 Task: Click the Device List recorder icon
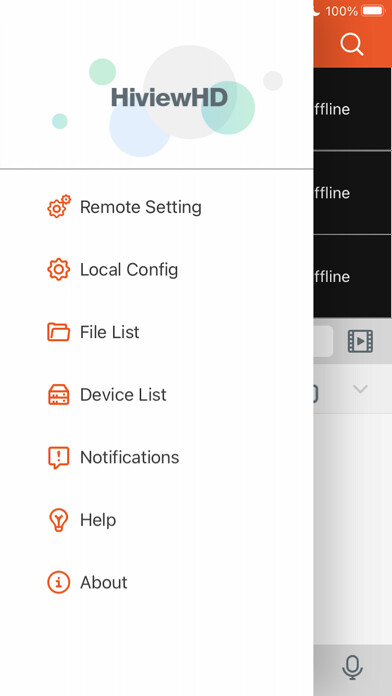[x=59, y=395]
